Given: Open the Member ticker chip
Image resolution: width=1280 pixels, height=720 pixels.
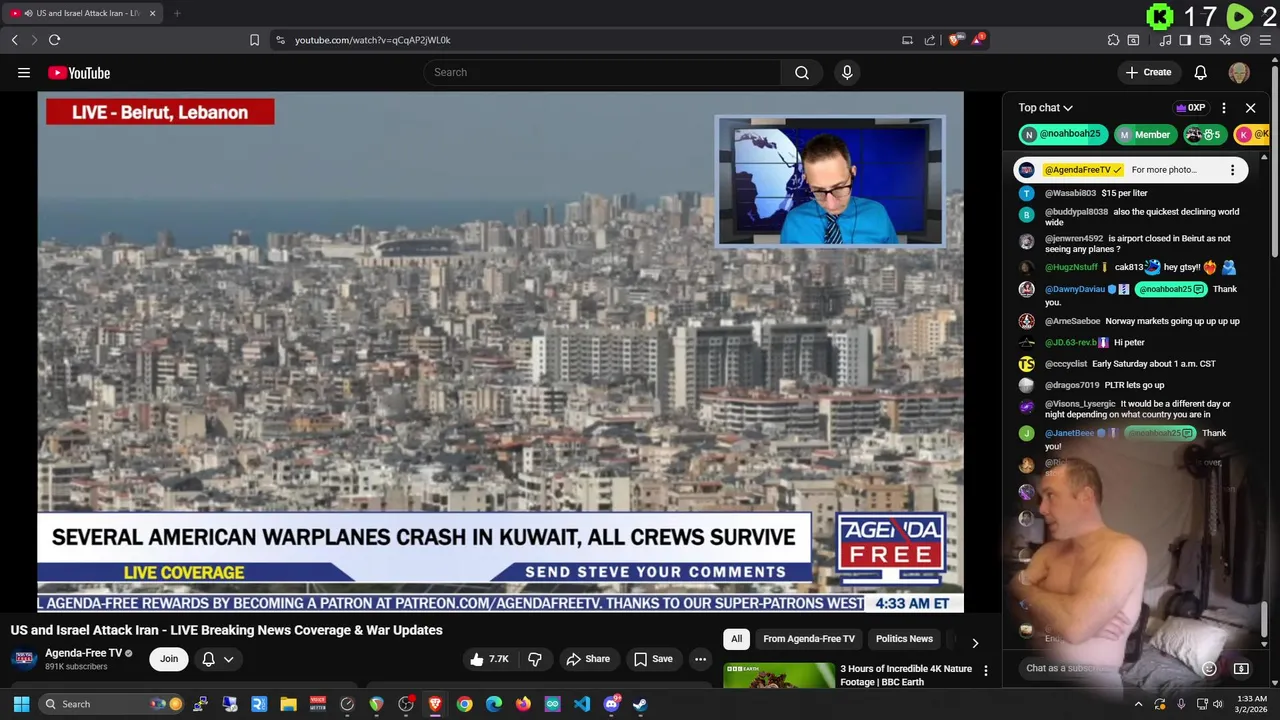Looking at the screenshot, I should (x=1143, y=134).
